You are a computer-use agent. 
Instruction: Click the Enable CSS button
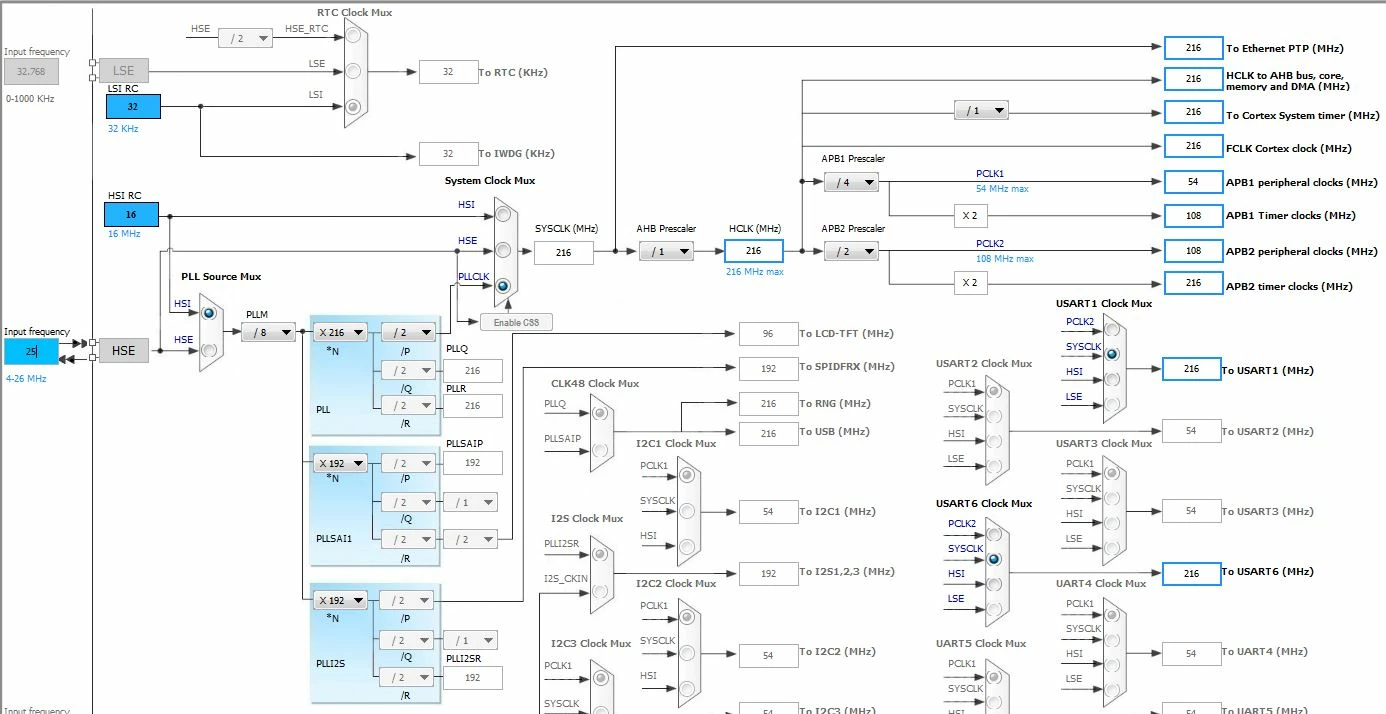click(x=516, y=322)
